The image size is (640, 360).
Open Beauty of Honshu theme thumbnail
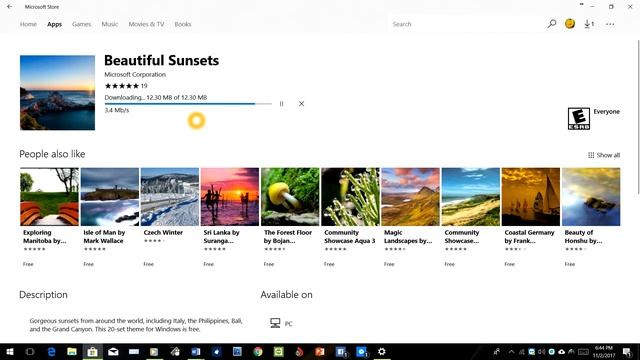[x=591, y=197]
